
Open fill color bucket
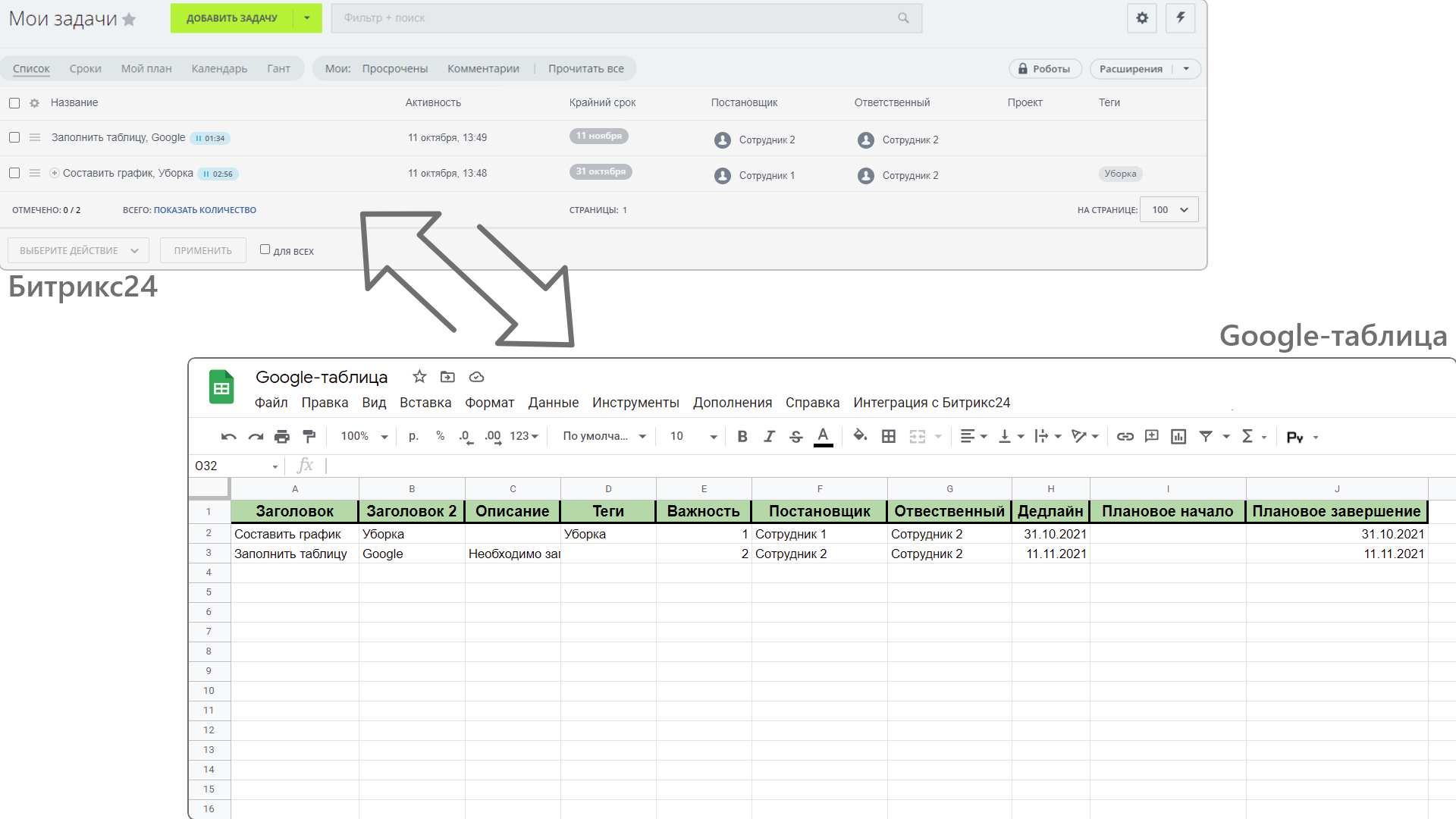click(860, 436)
